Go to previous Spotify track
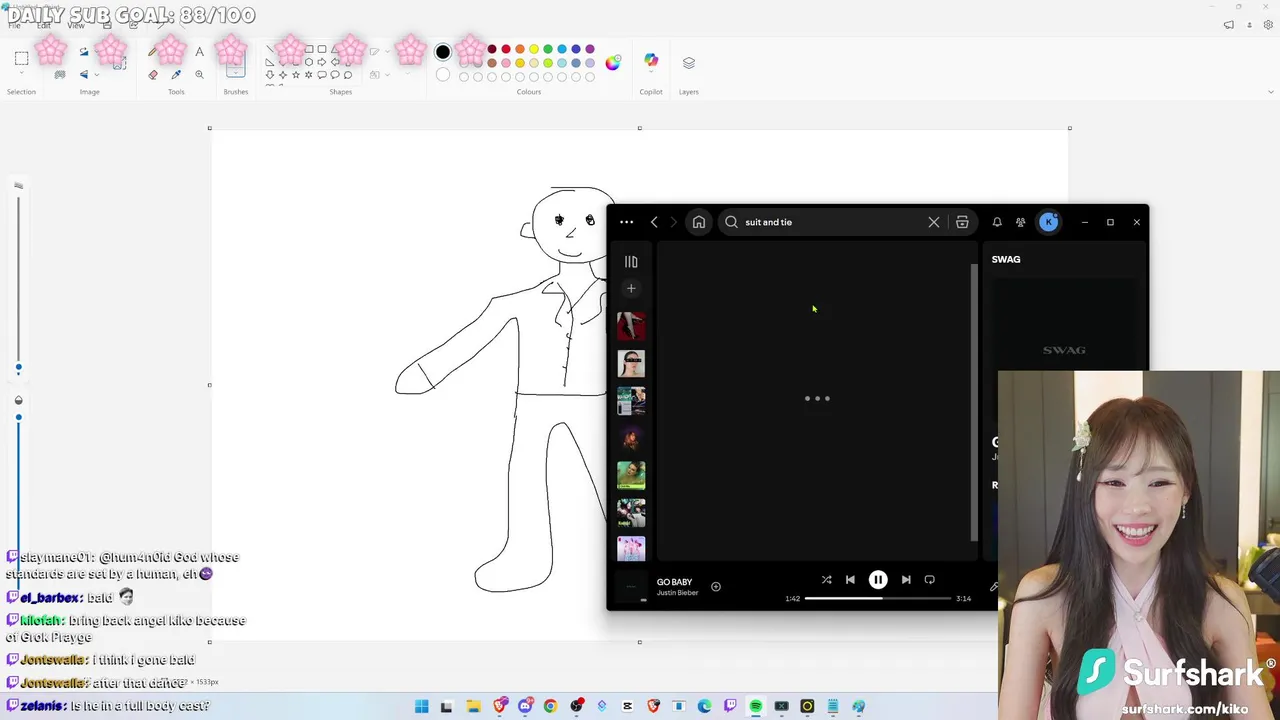The width and height of the screenshot is (1280, 720). coord(850,580)
